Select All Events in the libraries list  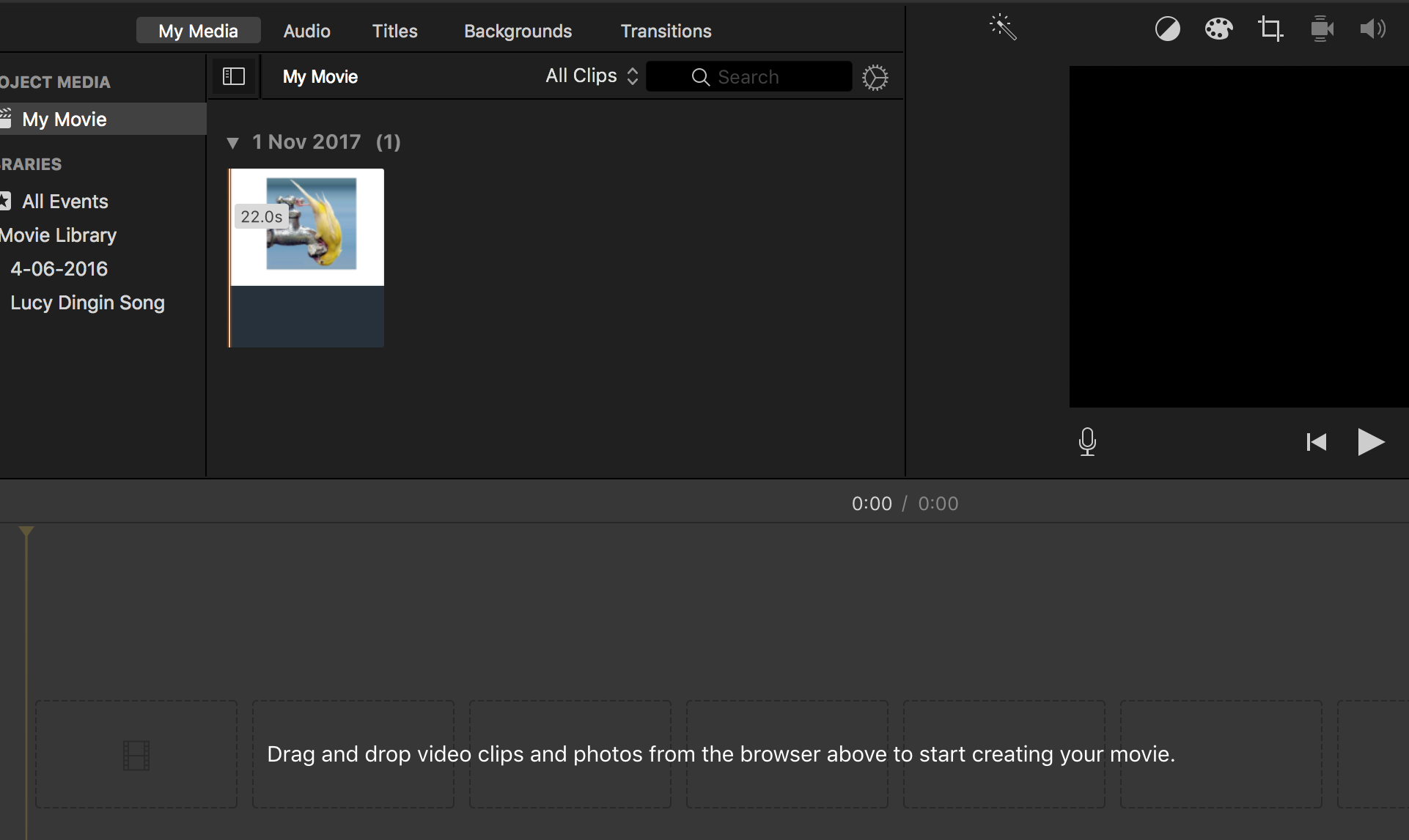(65, 202)
